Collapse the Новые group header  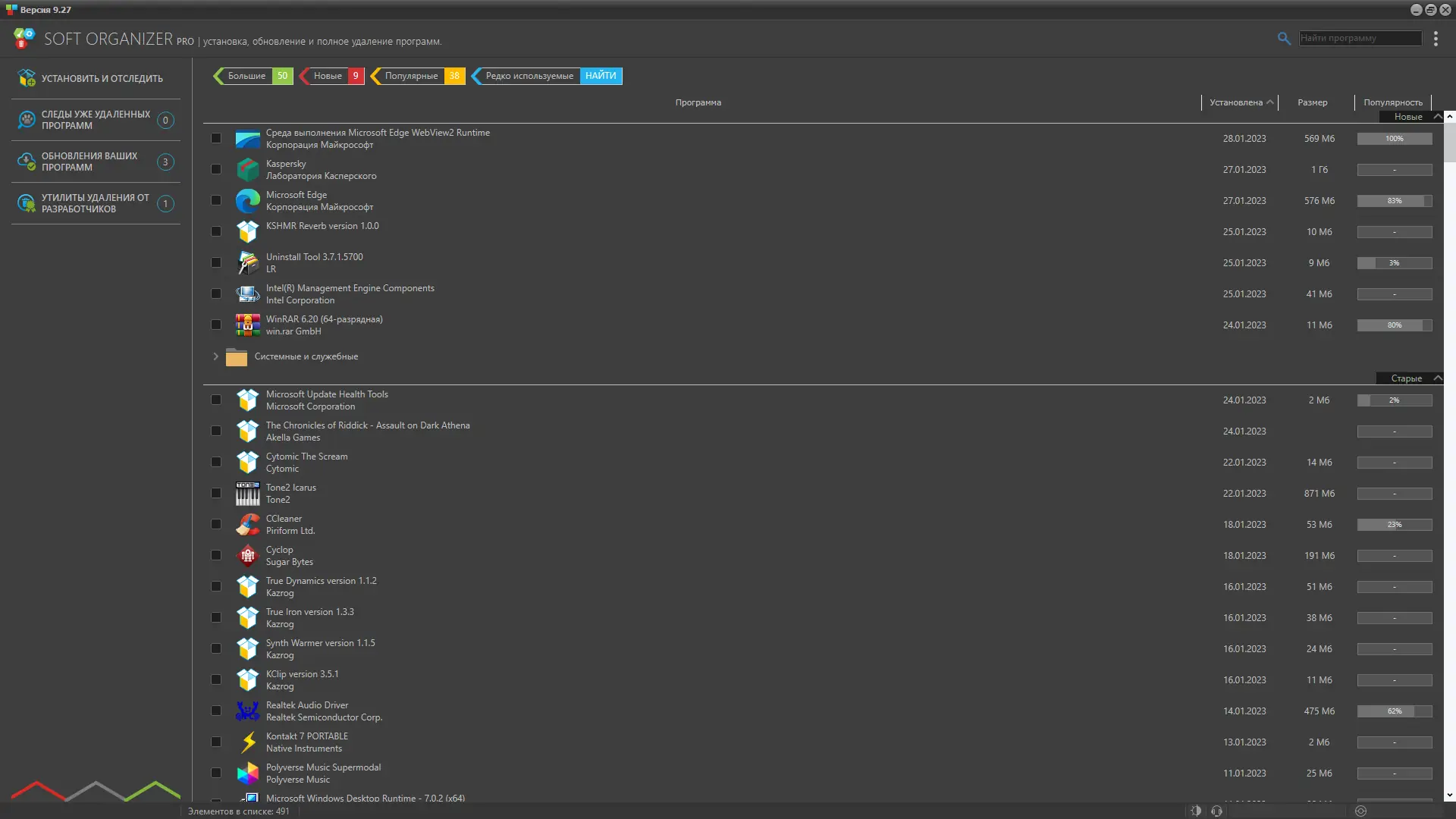point(1437,117)
